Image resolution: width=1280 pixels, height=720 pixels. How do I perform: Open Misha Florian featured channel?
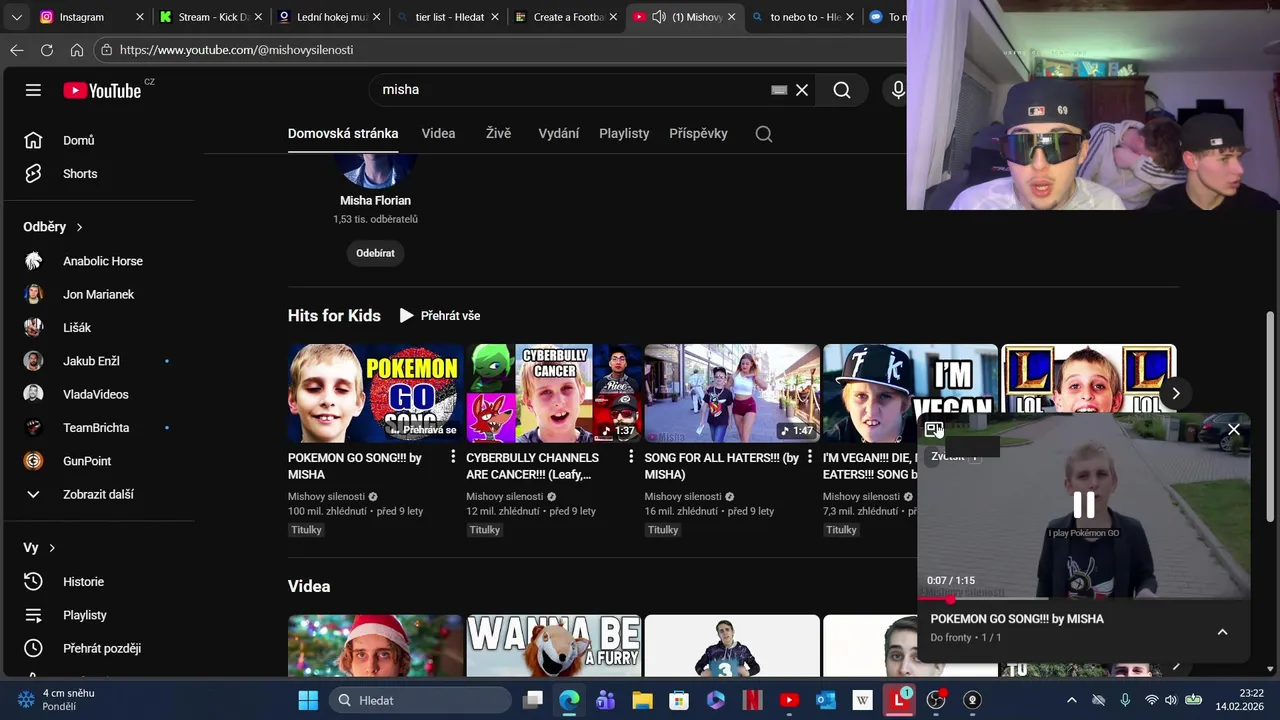click(375, 200)
